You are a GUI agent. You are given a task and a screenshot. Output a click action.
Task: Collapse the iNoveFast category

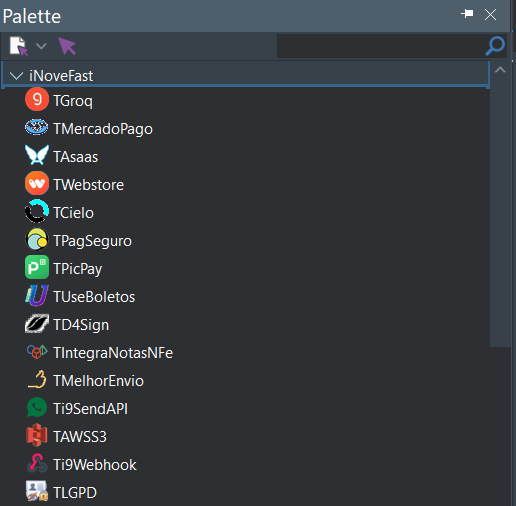16,76
